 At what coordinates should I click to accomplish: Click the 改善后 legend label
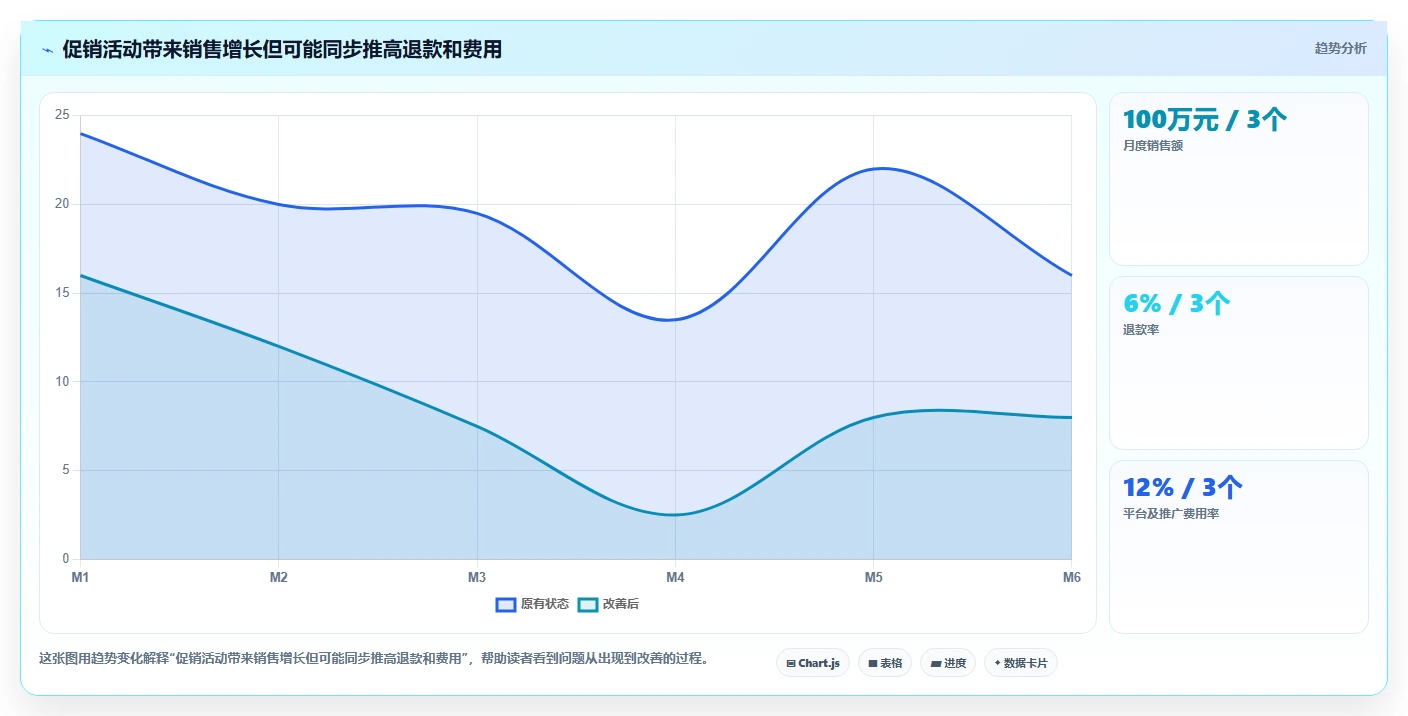click(620, 604)
